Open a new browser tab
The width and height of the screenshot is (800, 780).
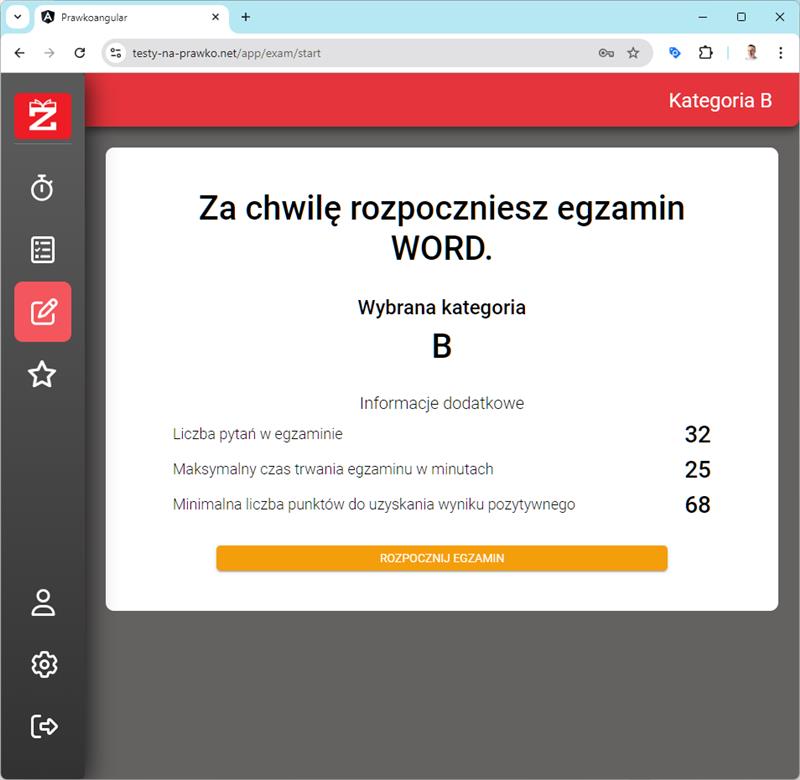pos(246,17)
